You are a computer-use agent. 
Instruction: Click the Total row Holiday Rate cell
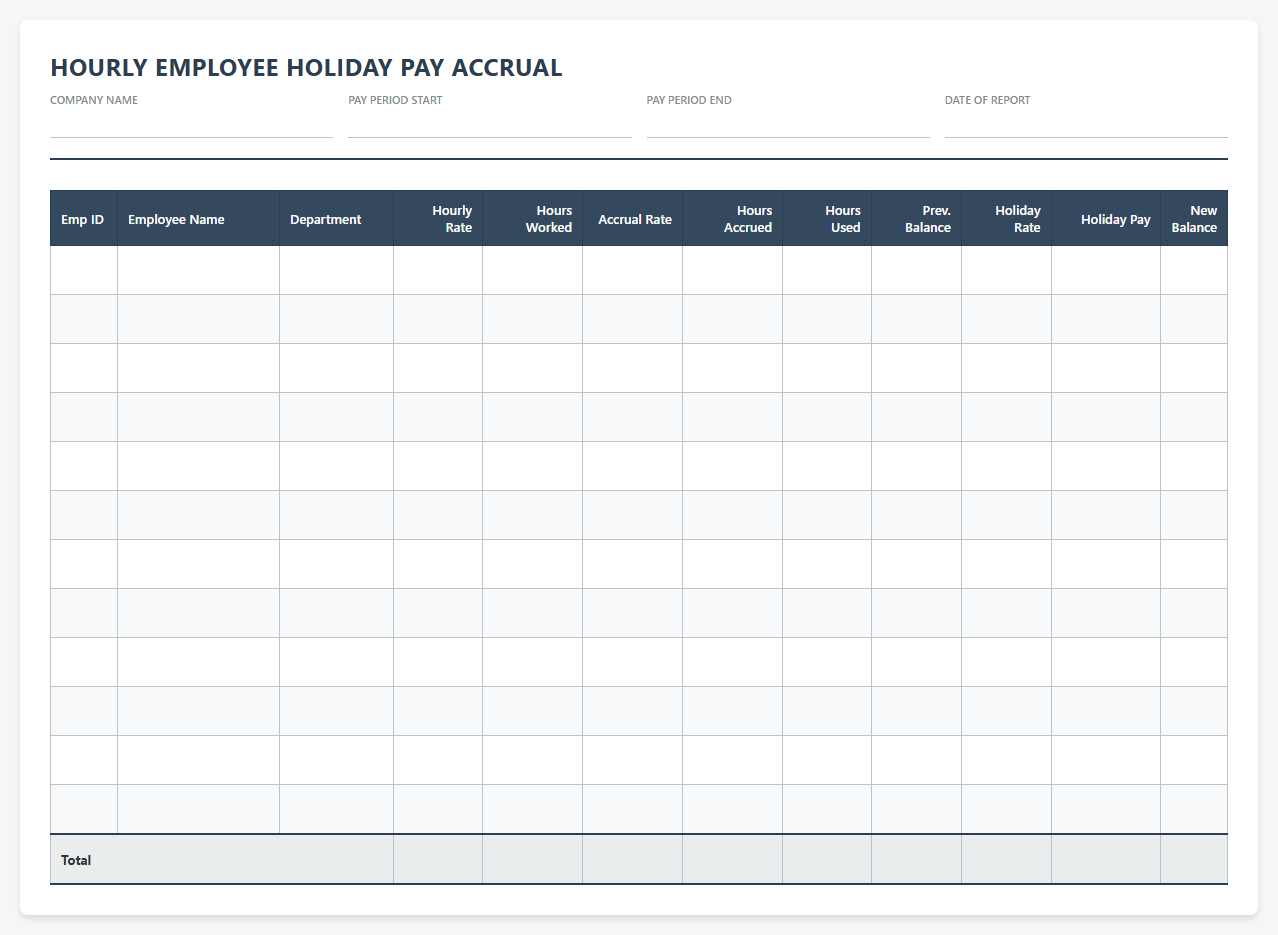[1007, 860]
